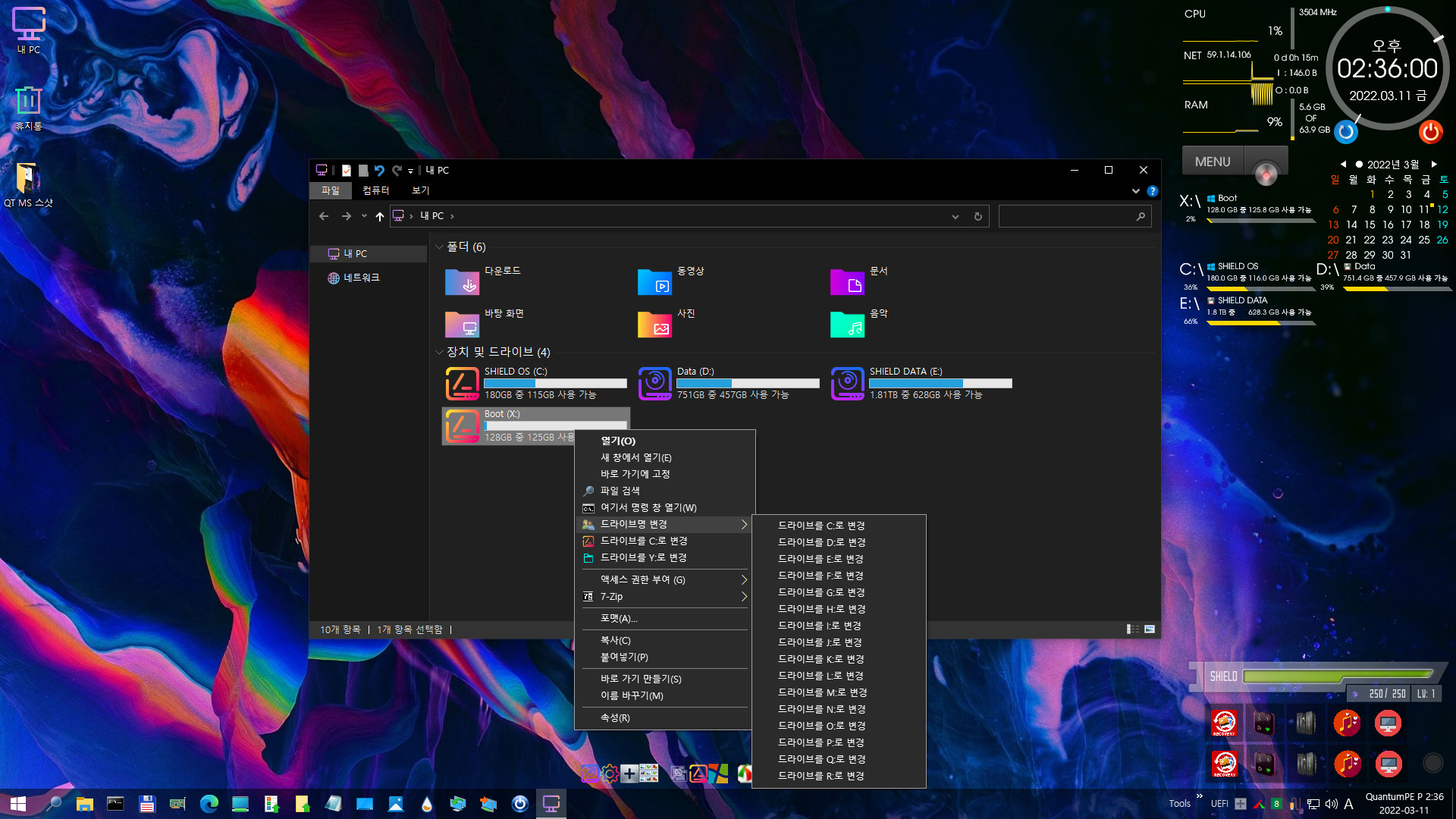Click the A input language indicator in tray
This screenshot has height=819, width=1456.
[1348, 804]
